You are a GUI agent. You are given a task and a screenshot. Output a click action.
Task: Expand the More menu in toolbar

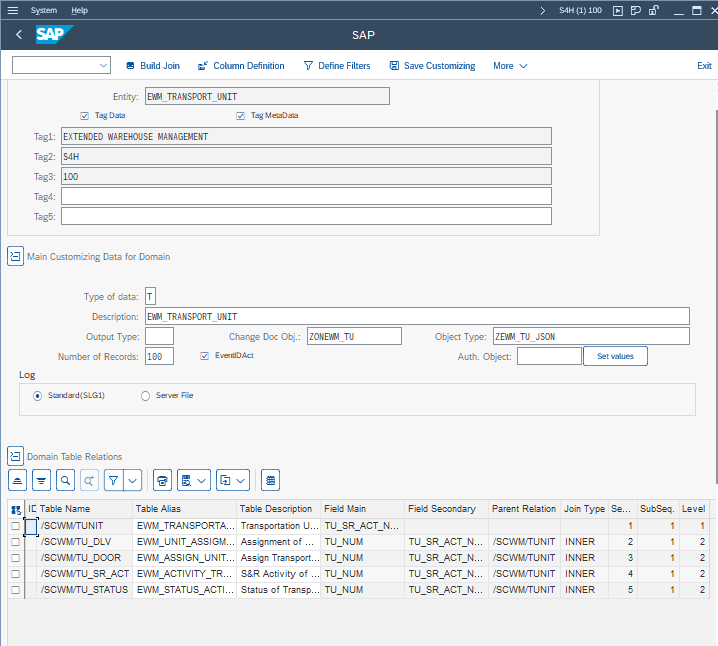tap(510, 66)
